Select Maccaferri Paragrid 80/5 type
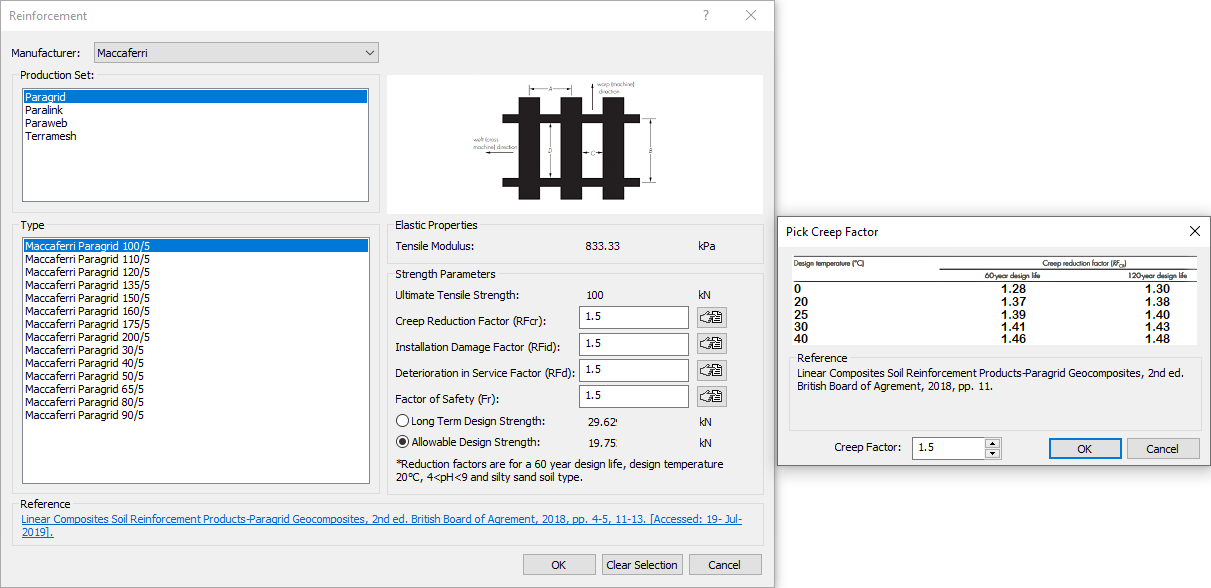Screen dimensions: 1211x588 (195, 402)
